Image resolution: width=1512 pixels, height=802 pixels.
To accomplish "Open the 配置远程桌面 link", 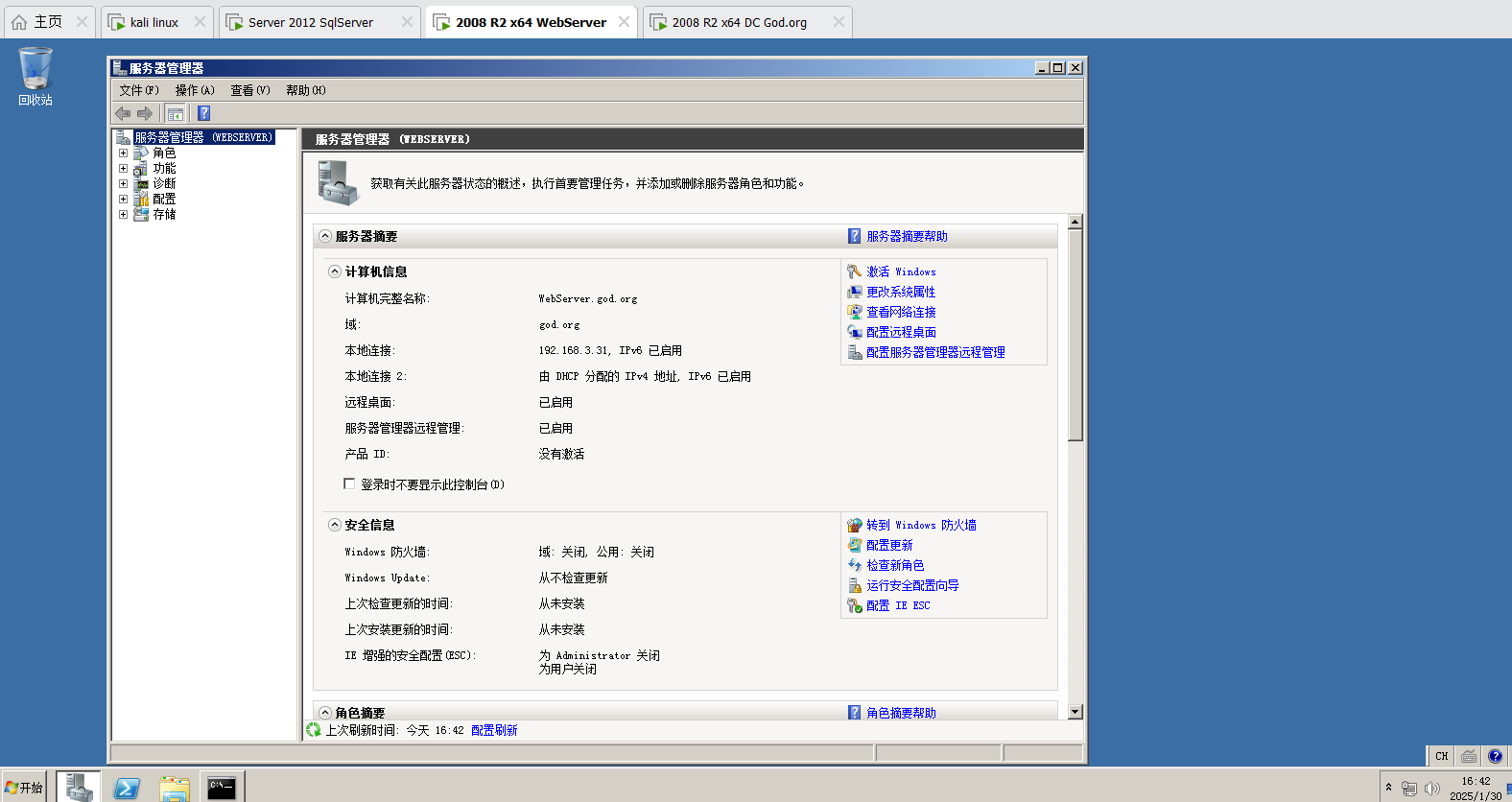I will [901, 332].
